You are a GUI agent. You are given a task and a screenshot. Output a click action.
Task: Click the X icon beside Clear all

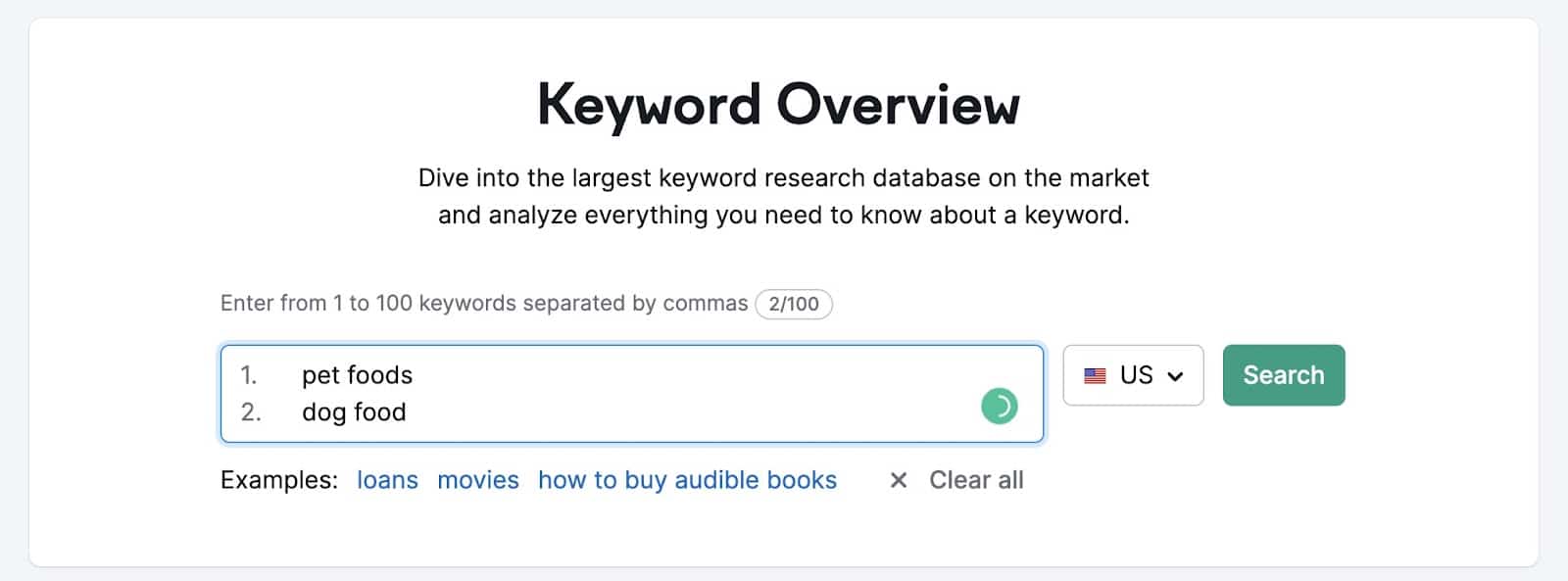coord(898,480)
